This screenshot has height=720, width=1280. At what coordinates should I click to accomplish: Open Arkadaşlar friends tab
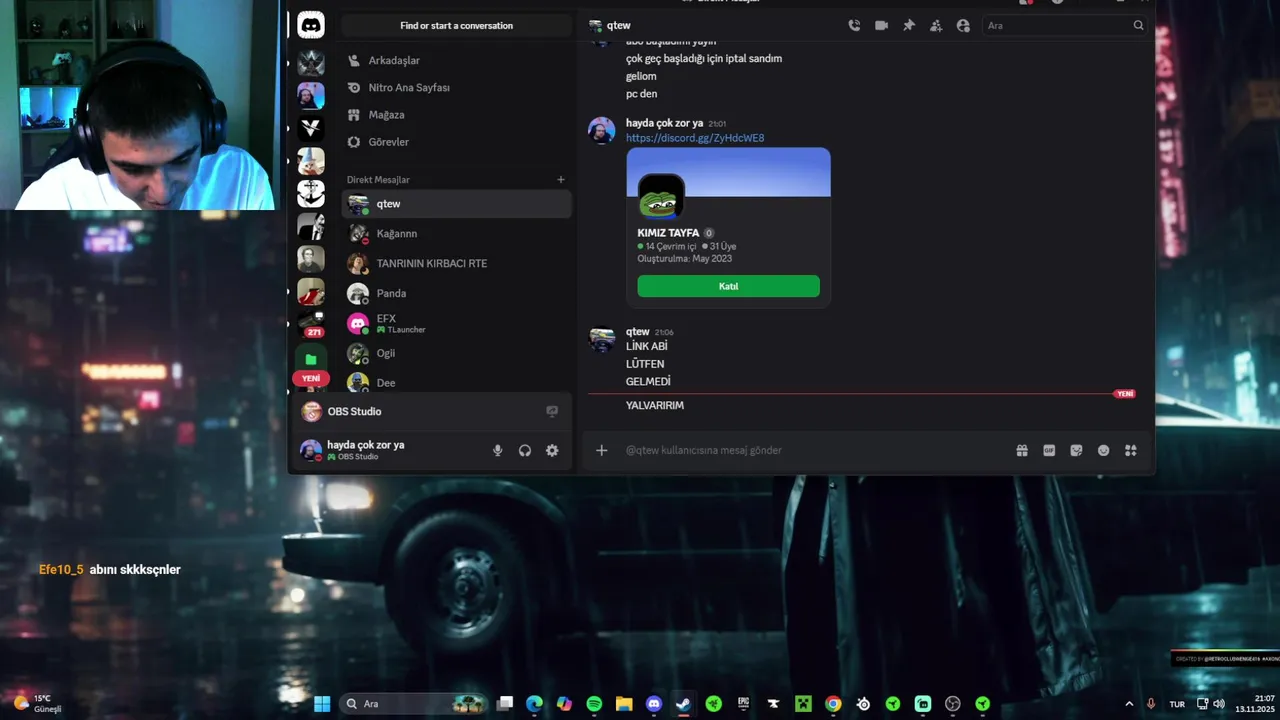point(457,61)
